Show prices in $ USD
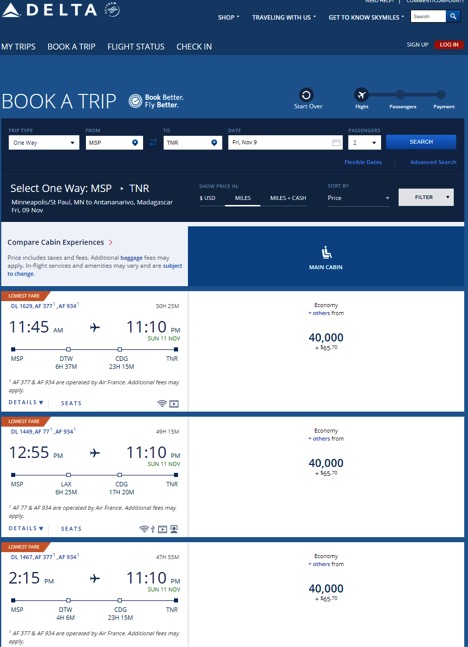The image size is (468, 647). (x=208, y=198)
